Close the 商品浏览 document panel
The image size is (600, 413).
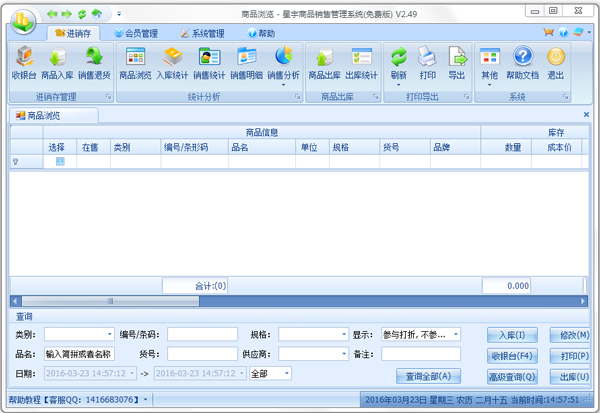586,114
